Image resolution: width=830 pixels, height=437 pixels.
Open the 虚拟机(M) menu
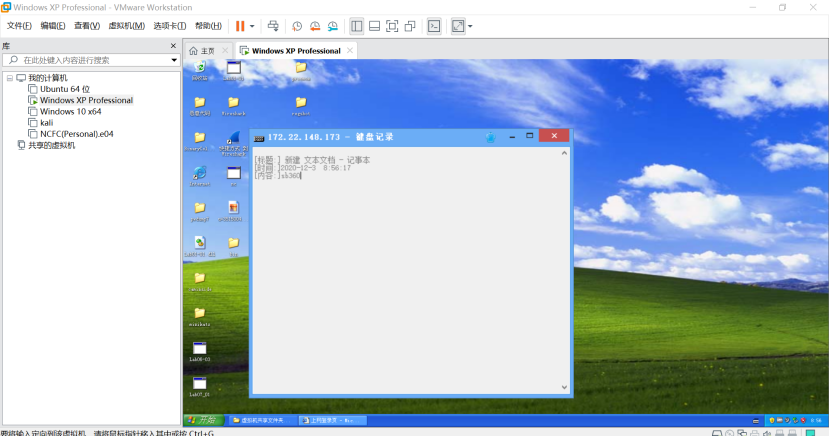(x=127, y=25)
